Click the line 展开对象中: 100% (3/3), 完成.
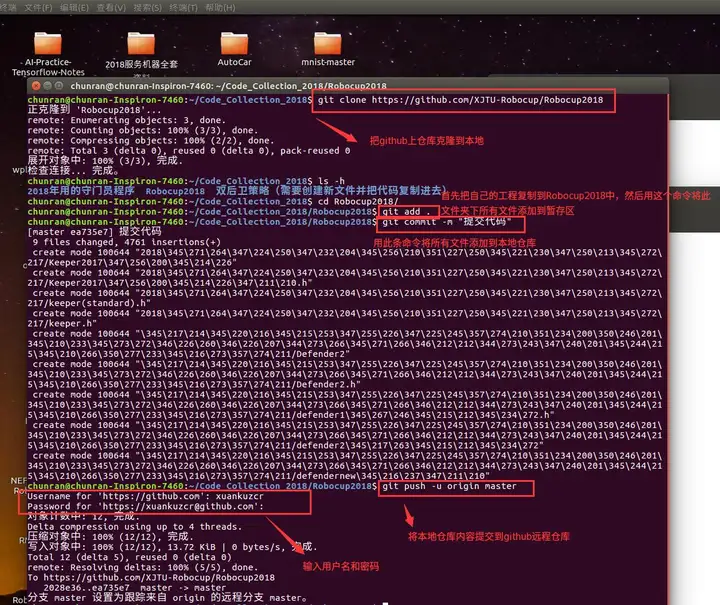Viewport: 720px width, 605px height. click(105, 161)
